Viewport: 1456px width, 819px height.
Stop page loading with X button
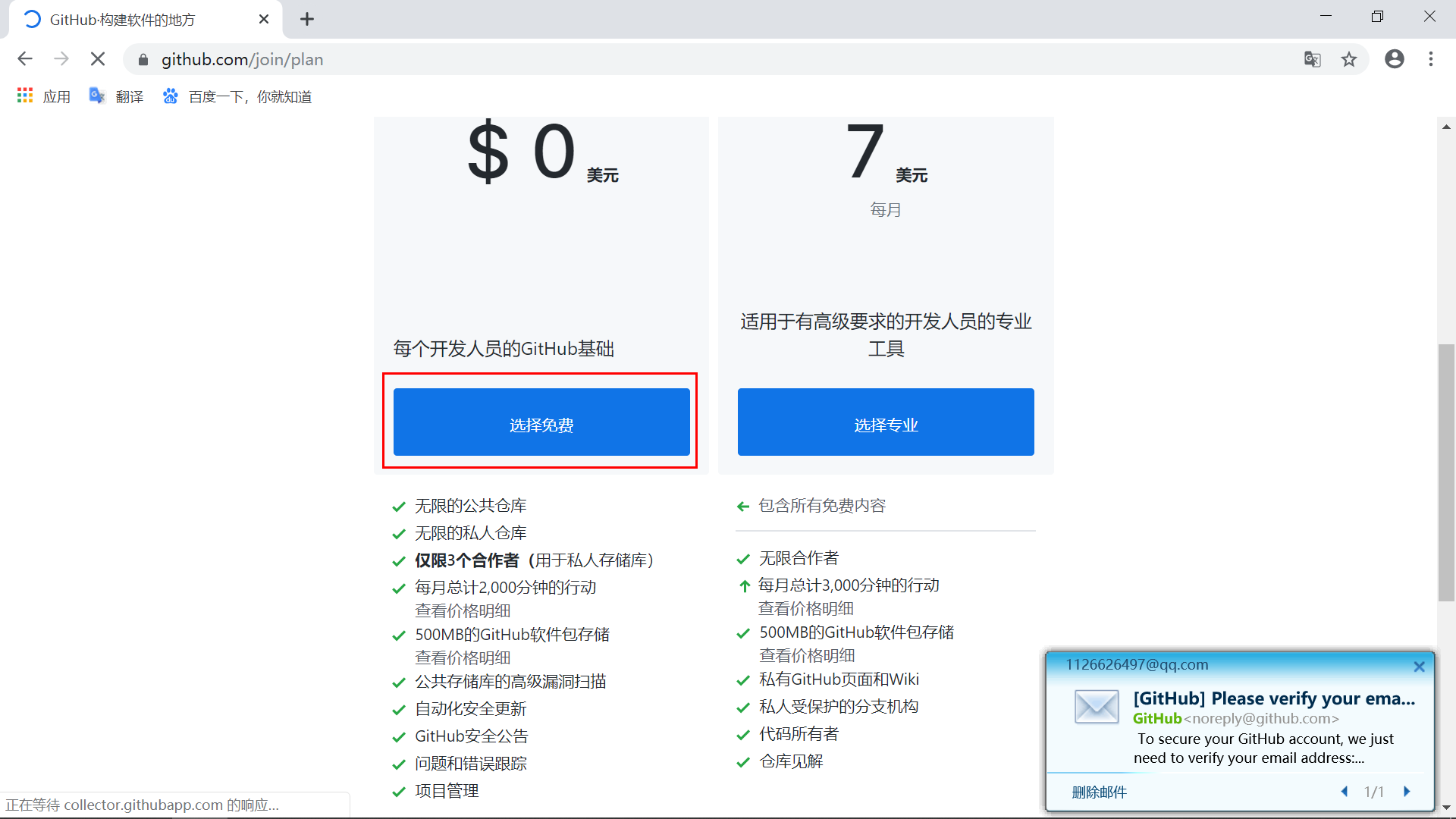click(98, 59)
